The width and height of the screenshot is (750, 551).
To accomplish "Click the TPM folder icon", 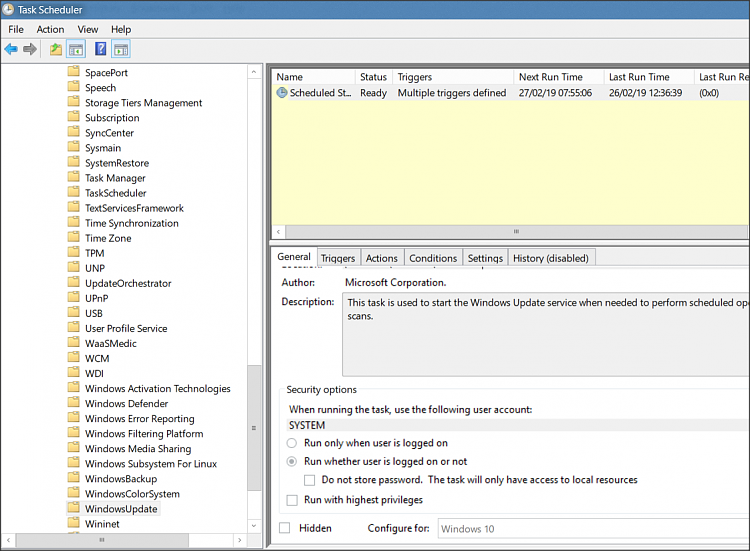I will (x=73, y=253).
